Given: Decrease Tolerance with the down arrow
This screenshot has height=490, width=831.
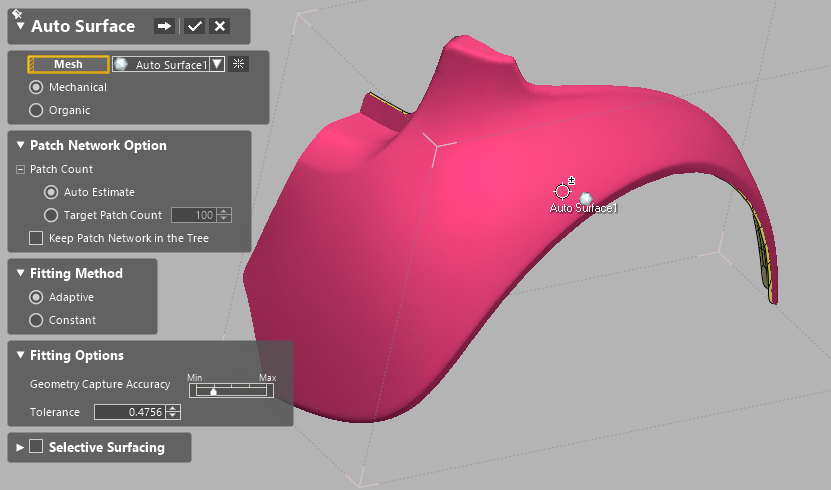Looking at the screenshot, I should click(173, 415).
